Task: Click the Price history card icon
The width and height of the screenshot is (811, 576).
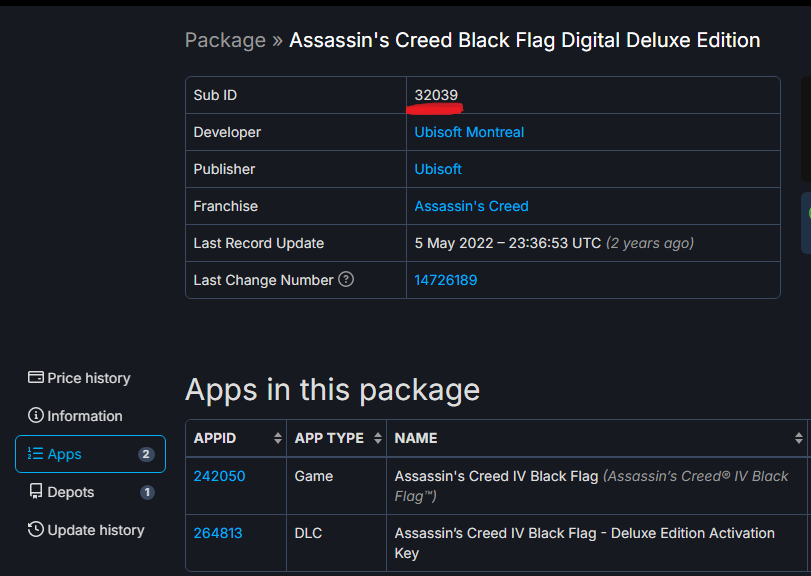Action: click(36, 377)
